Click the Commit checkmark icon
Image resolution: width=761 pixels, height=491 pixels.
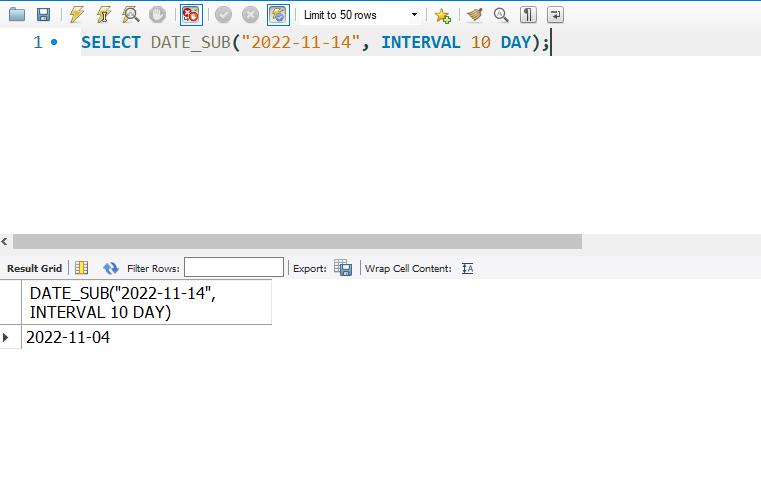click(224, 15)
